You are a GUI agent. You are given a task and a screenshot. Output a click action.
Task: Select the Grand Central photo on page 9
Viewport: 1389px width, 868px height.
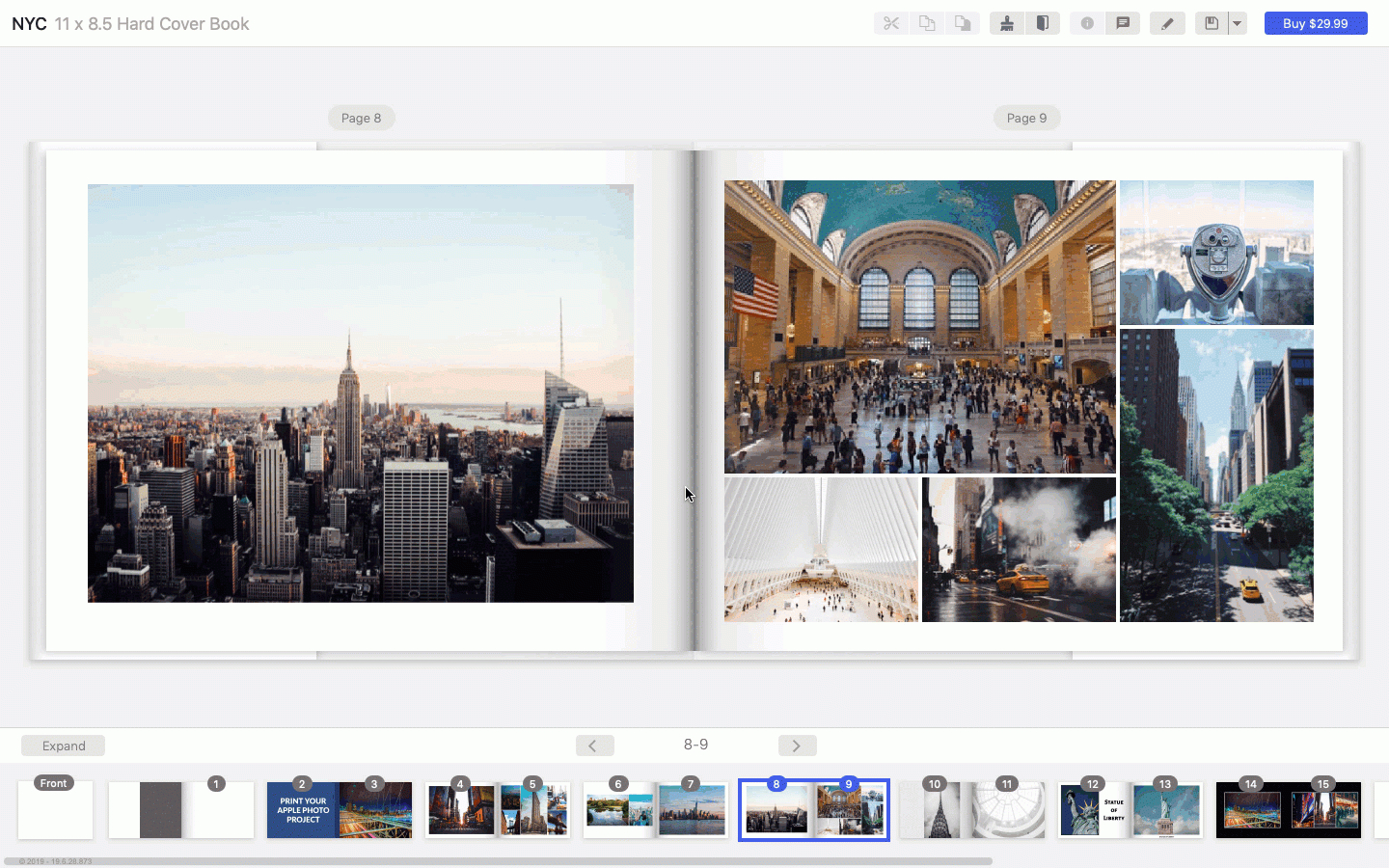pos(920,327)
